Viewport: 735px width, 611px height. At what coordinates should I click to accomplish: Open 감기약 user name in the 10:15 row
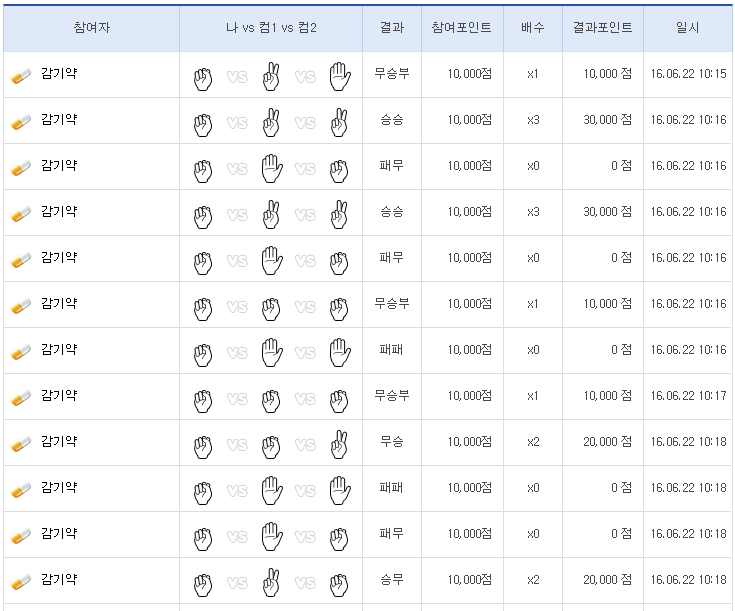(x=59, y=74)
